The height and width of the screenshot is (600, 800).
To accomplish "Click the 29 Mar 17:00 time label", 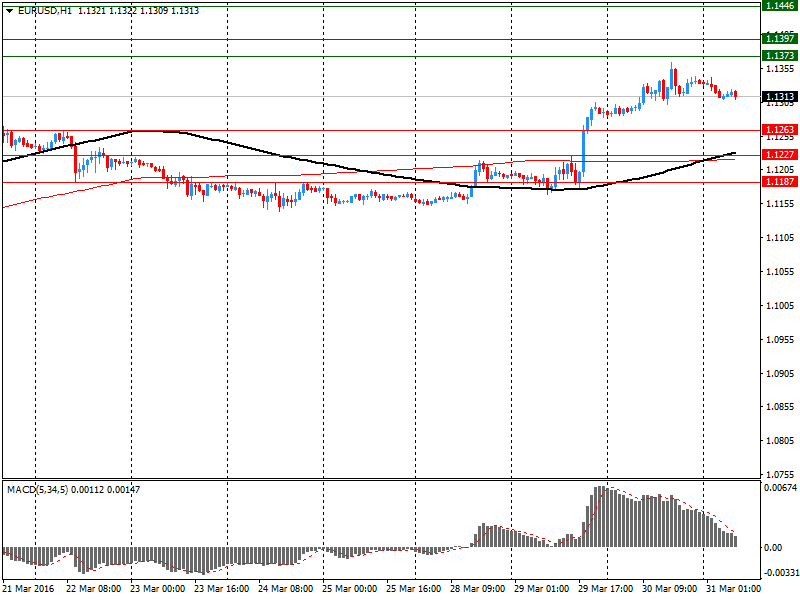I will coord(606,588).
